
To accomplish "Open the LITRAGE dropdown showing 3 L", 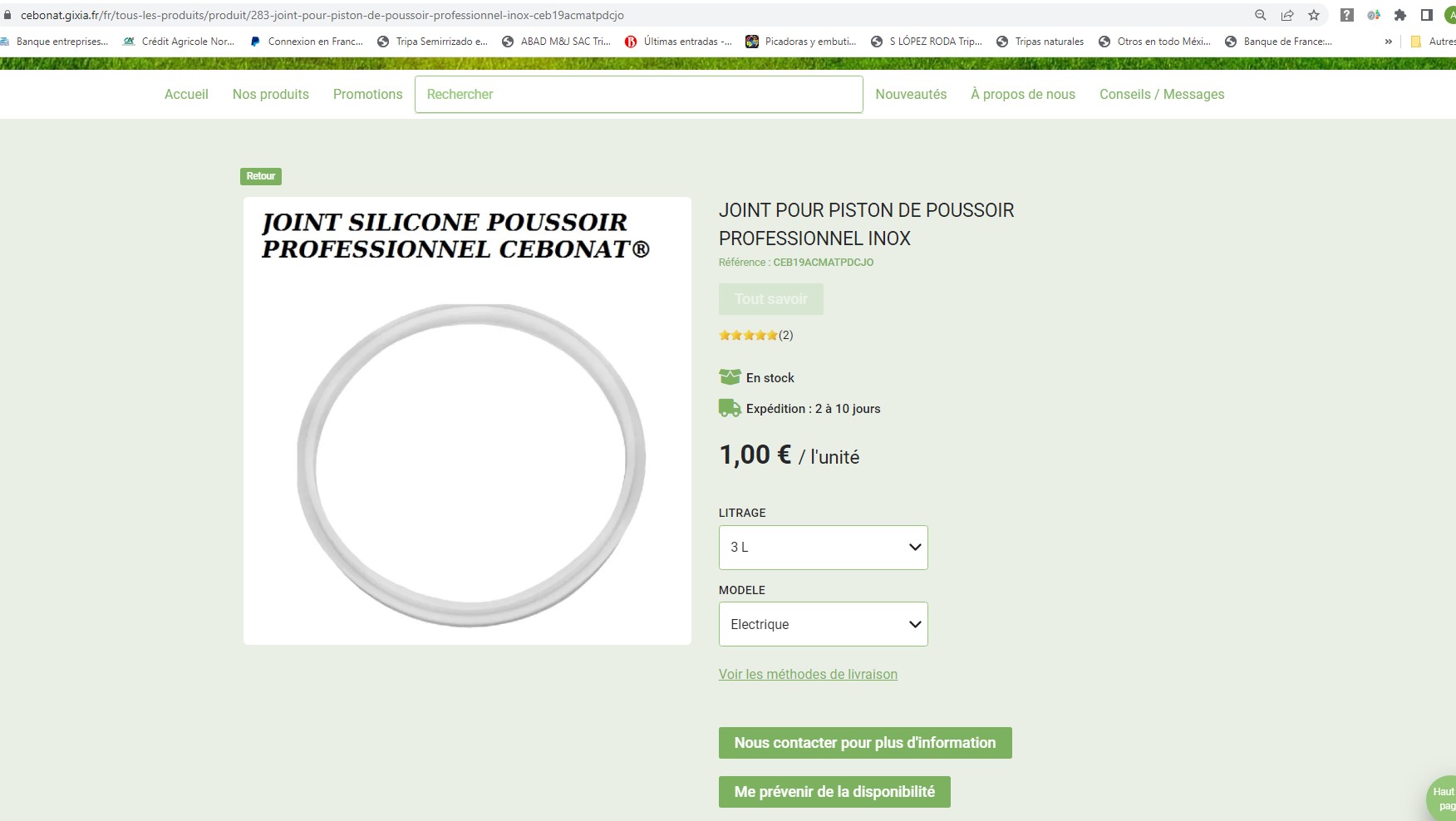I will (x=823, y=548).
